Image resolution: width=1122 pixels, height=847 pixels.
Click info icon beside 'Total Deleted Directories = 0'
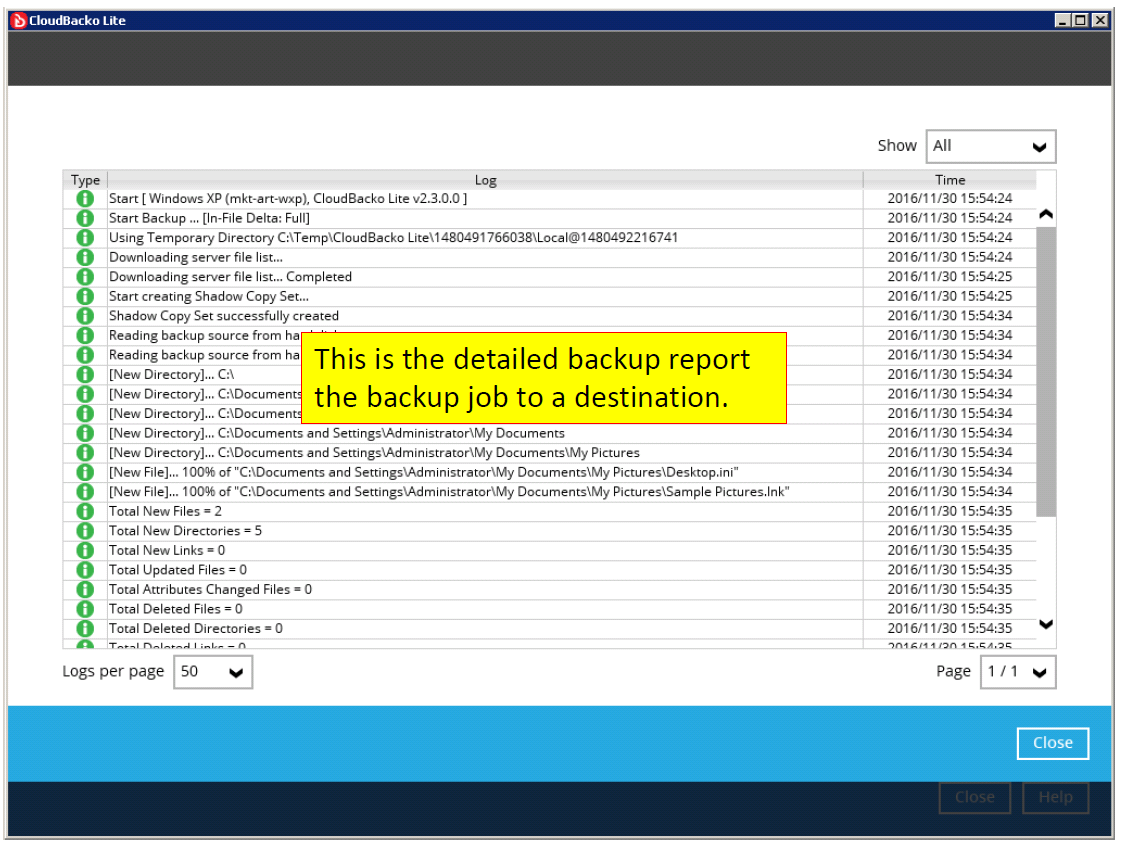pos(85,628)
